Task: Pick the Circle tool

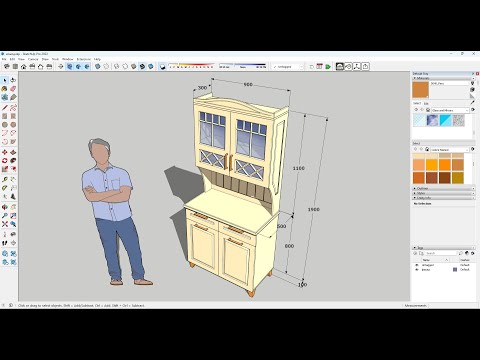Action: pos(5,125)
